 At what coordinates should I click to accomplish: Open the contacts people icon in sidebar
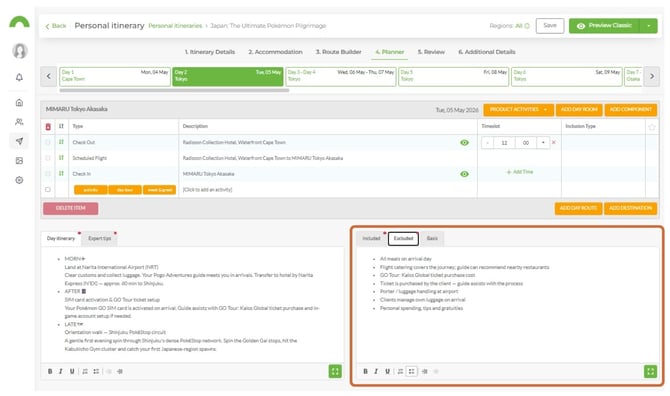pos(19,122)
